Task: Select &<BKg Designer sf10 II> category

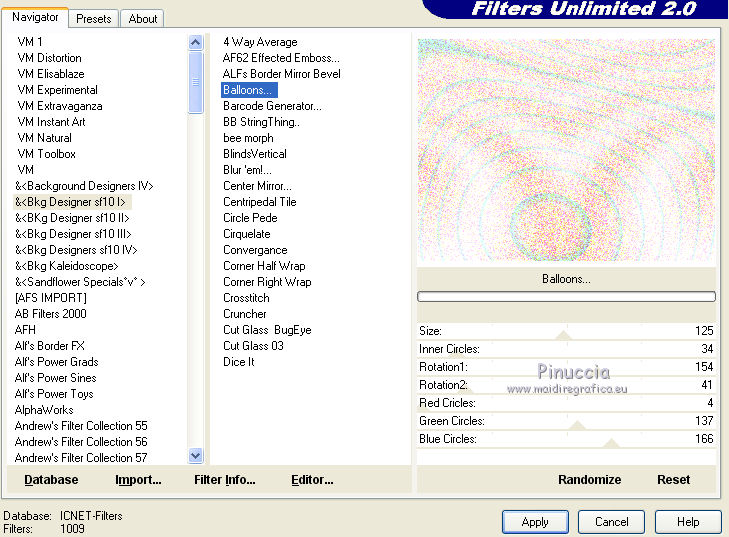Action: point(72,218)
